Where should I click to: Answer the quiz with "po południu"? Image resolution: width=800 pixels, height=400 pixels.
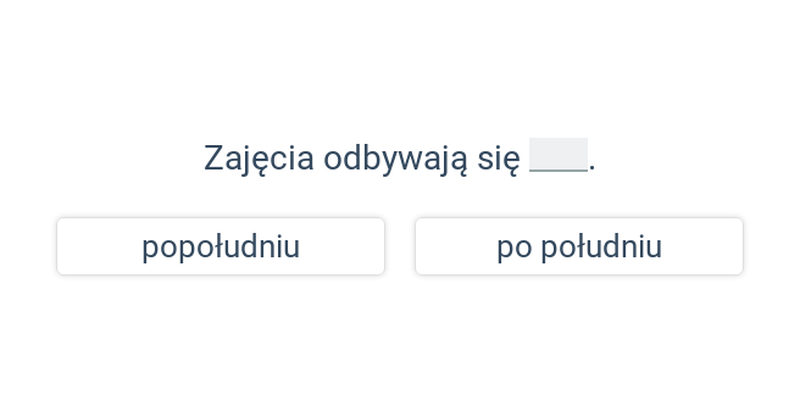pyautogui.click(x=579, y=246)
